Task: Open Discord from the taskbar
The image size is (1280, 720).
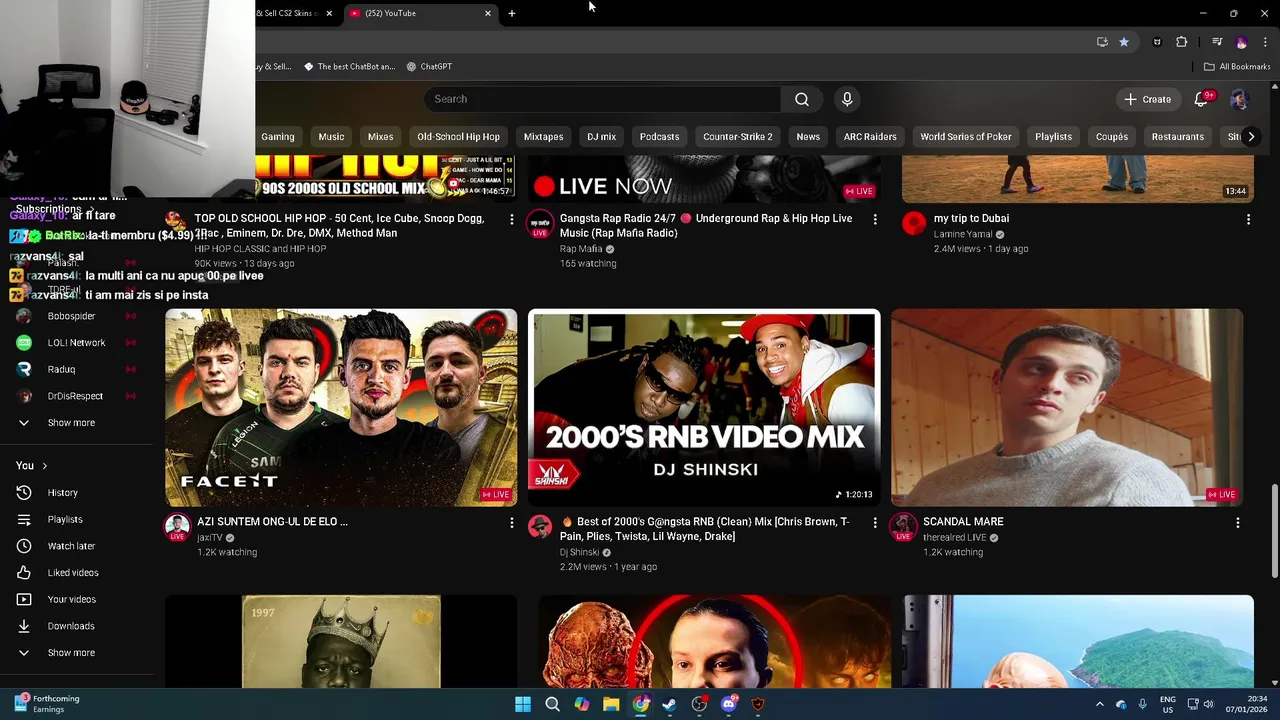Action: tap(729, 704)
